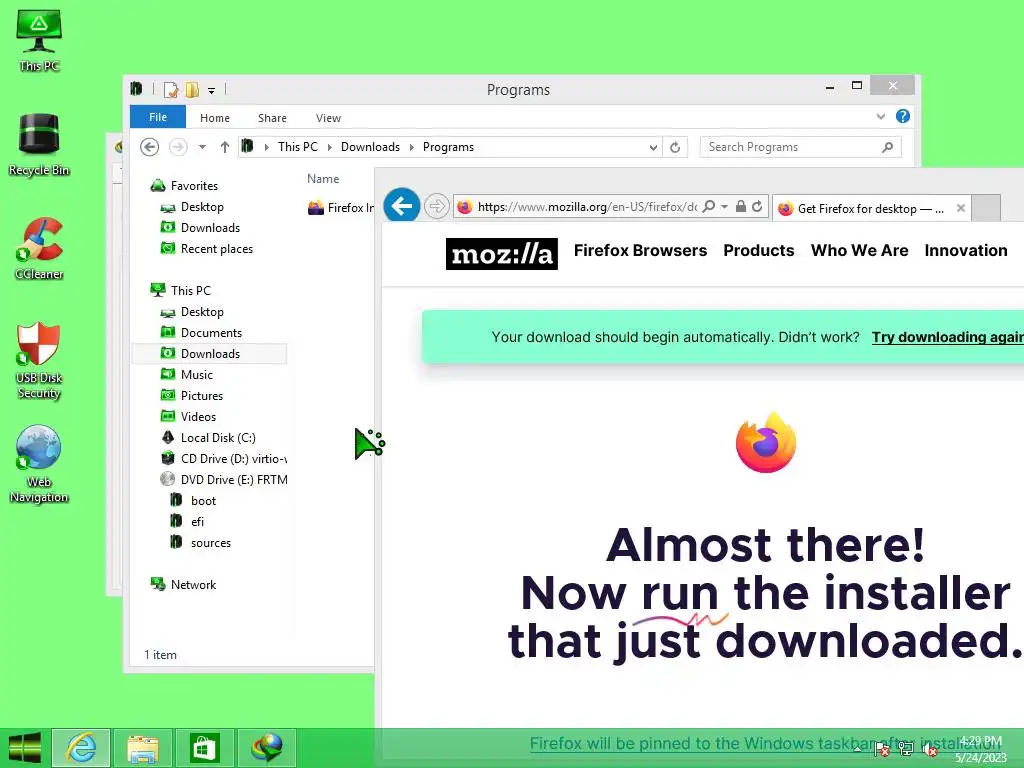Open File Explorer from the taskbar
This screenshot has width=1024, height=768.
click(x=142, y=748)
